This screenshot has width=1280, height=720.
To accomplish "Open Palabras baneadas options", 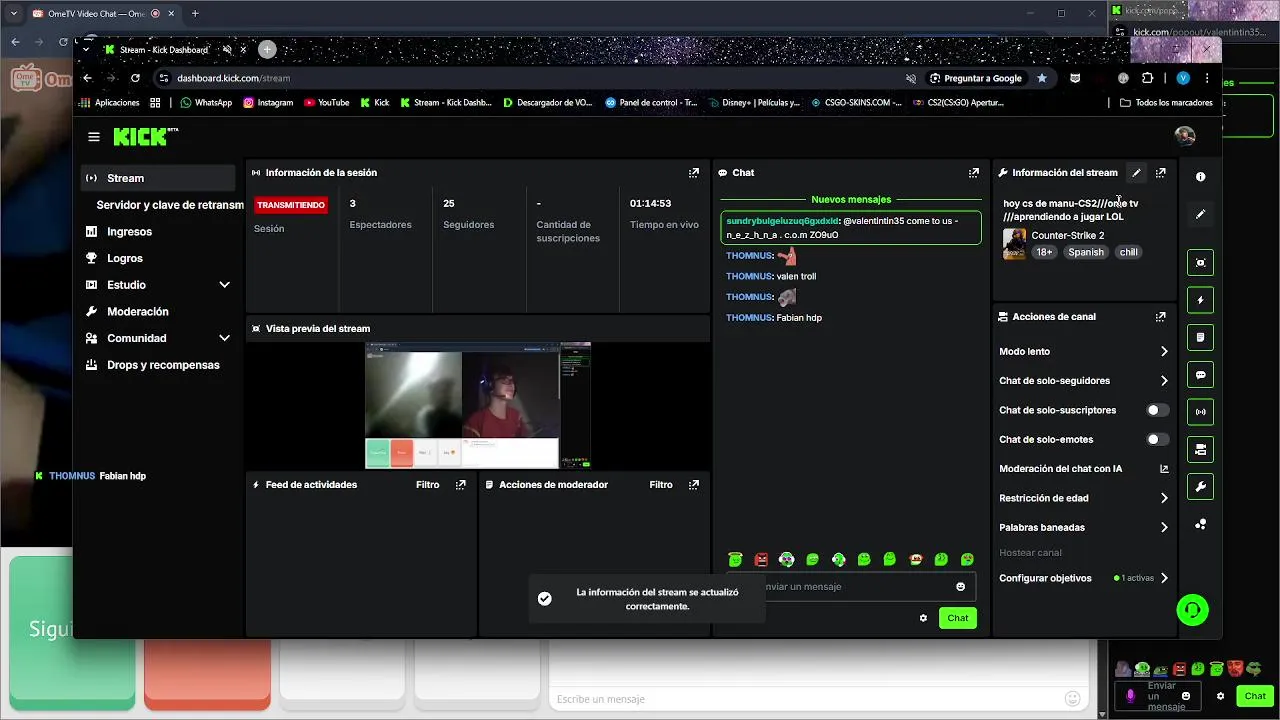I will (1084, 527).
